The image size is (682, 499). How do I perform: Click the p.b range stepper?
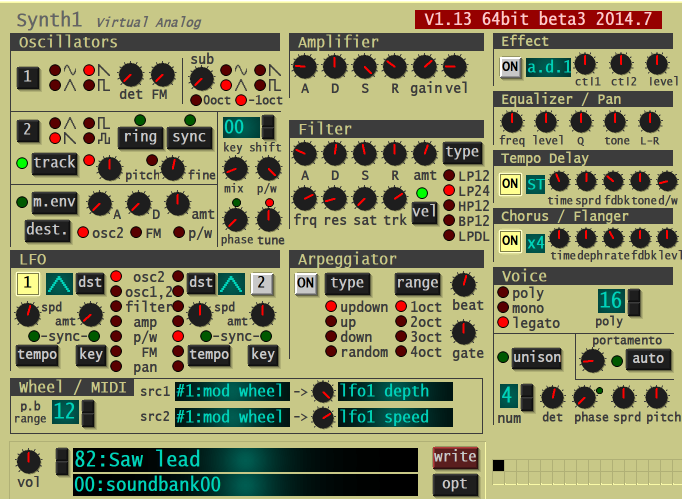click(x=88, y=413)
